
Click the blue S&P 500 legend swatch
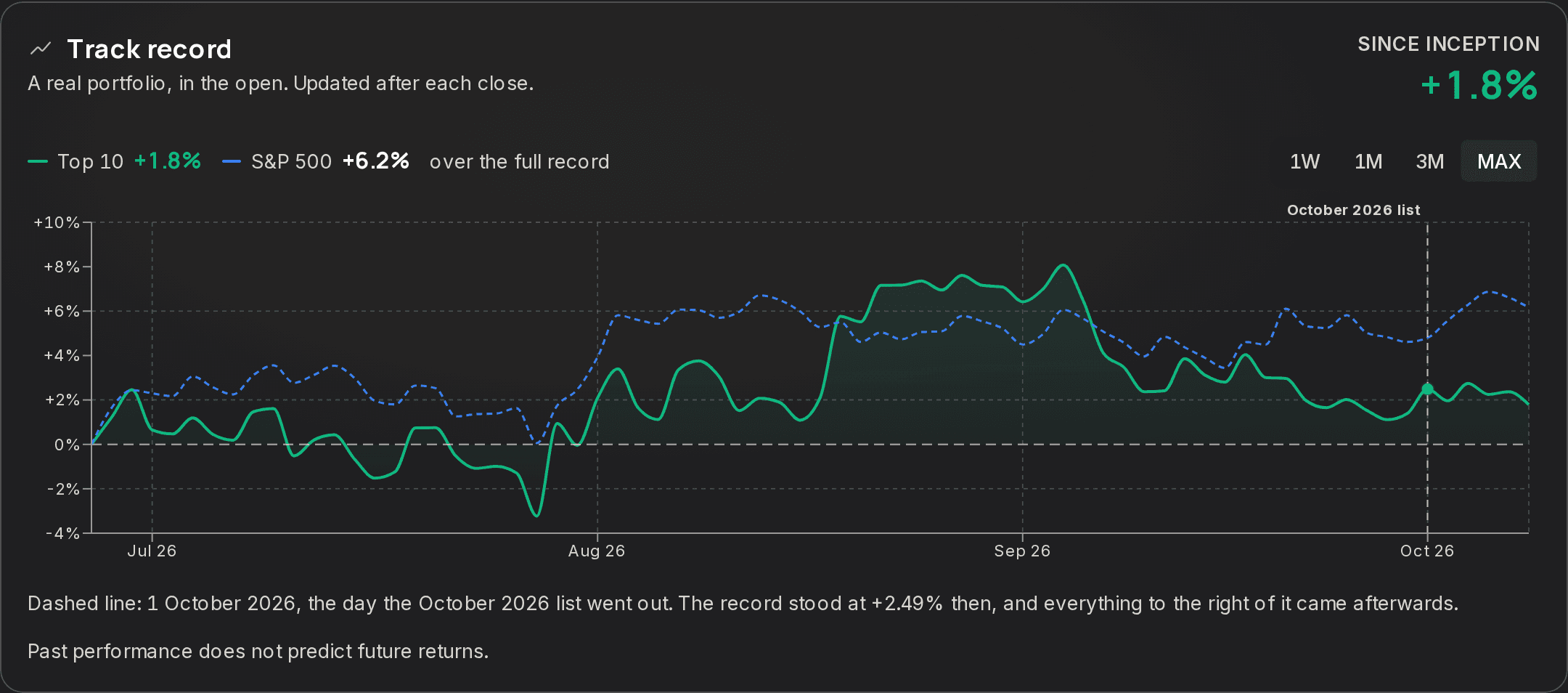tap(232, 161)
